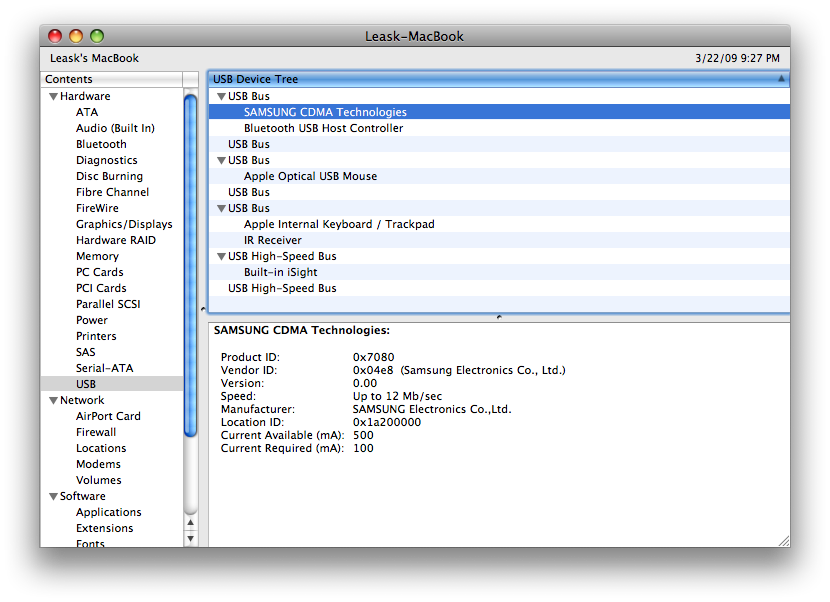Click Current Required value 100

pyautogui.click(x=363, y=448)
